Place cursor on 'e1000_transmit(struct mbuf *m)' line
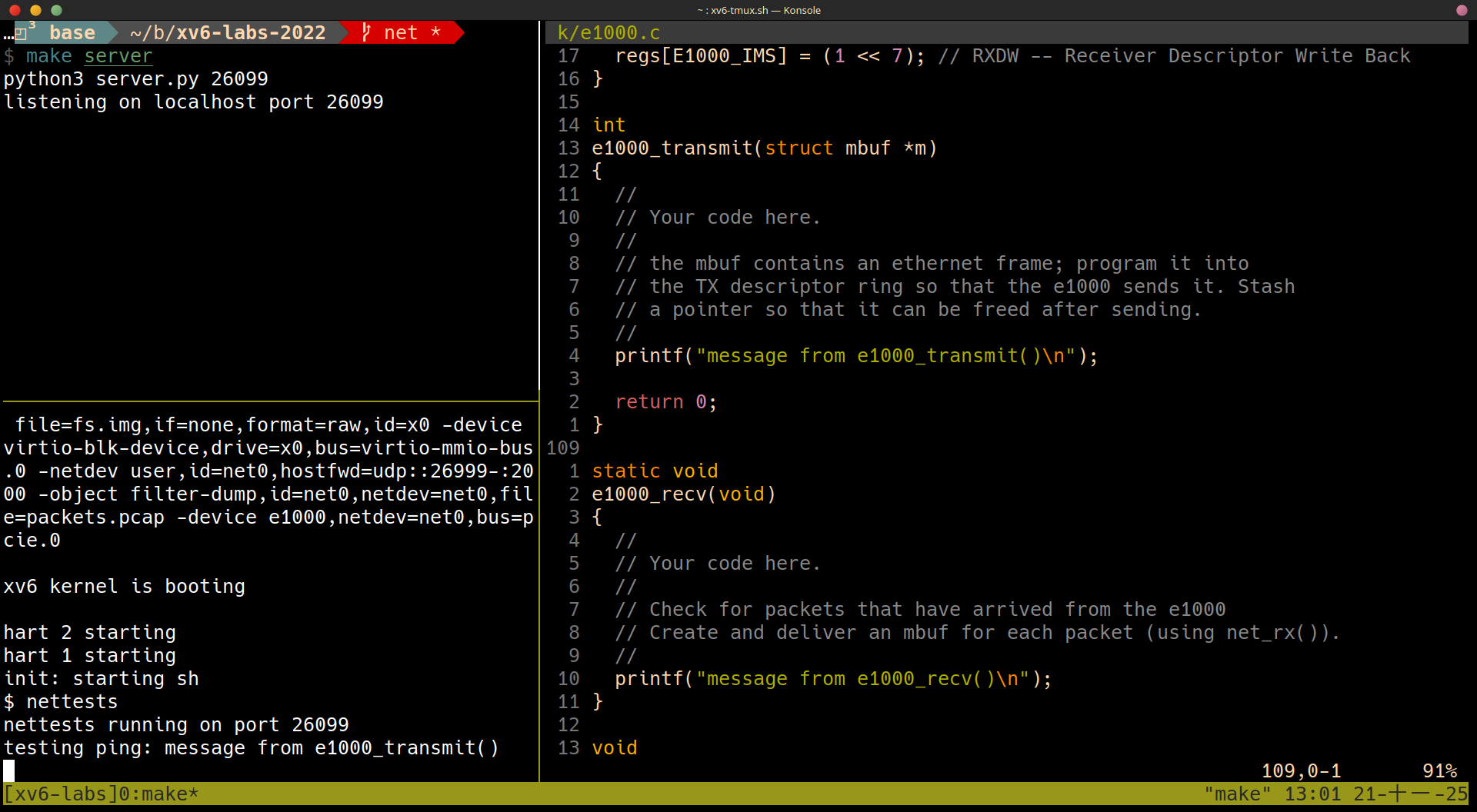This screenshot has height=812, width=1477. [x=764, y=148]
